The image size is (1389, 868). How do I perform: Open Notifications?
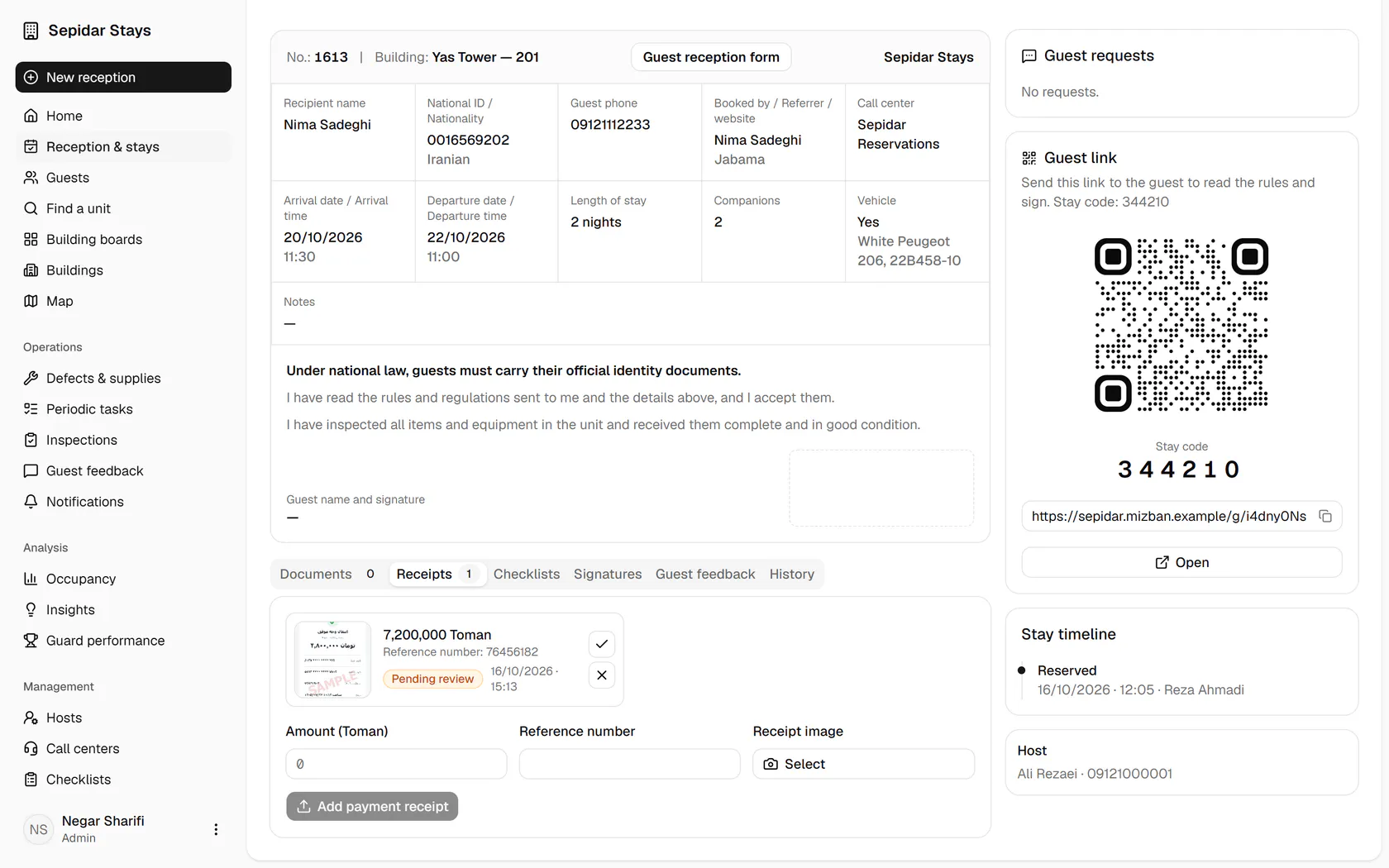123,502
